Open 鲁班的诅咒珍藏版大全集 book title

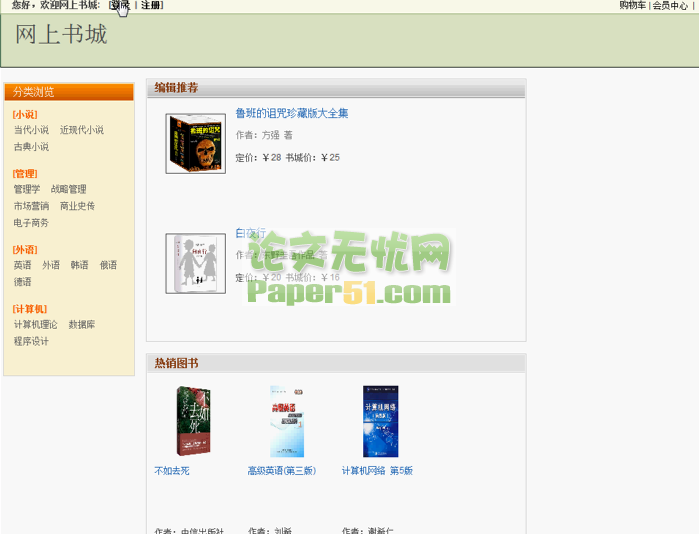pyautogui.click(x=292, y=113)
